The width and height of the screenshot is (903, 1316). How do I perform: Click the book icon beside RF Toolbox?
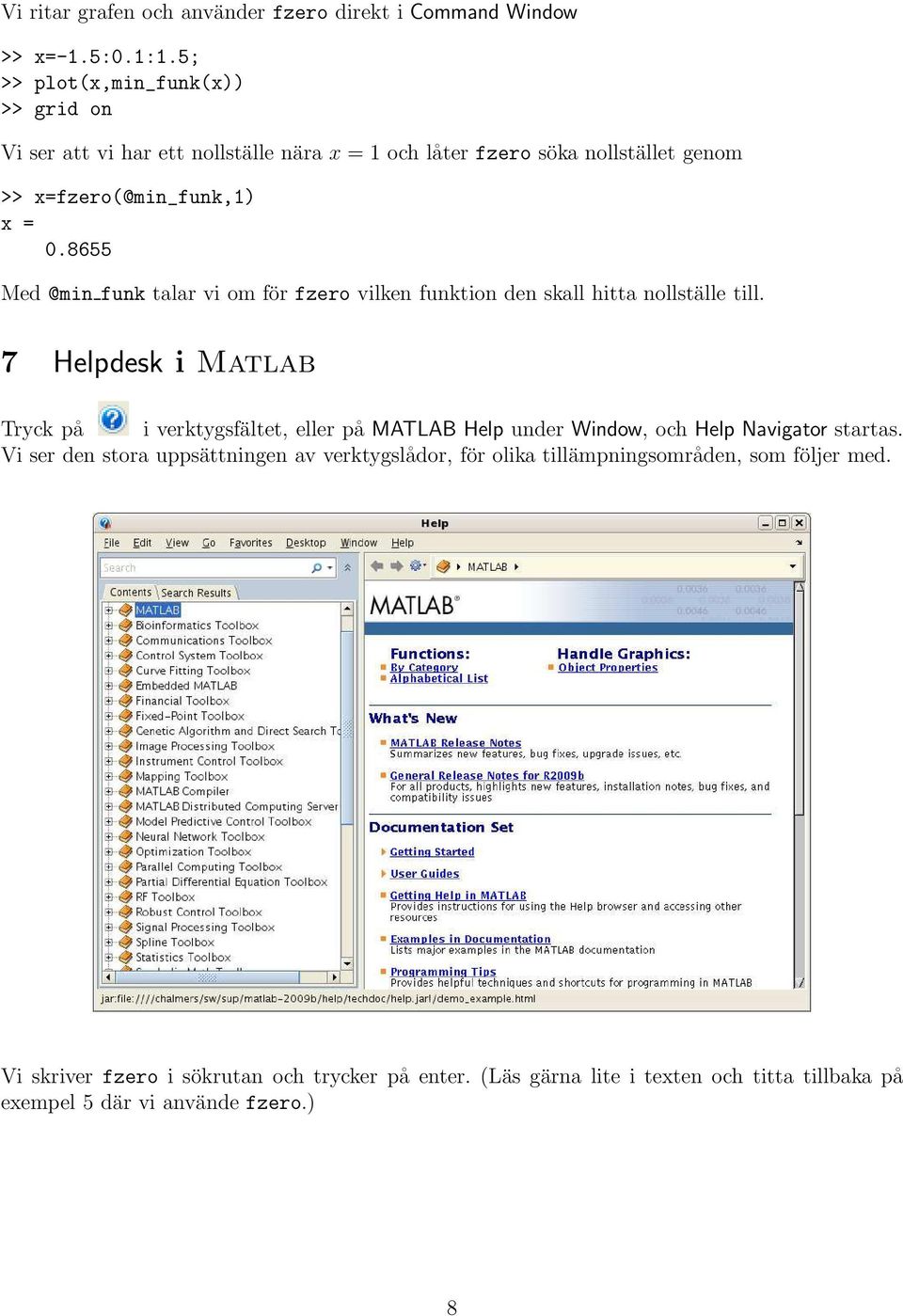[x=125, y=896]
